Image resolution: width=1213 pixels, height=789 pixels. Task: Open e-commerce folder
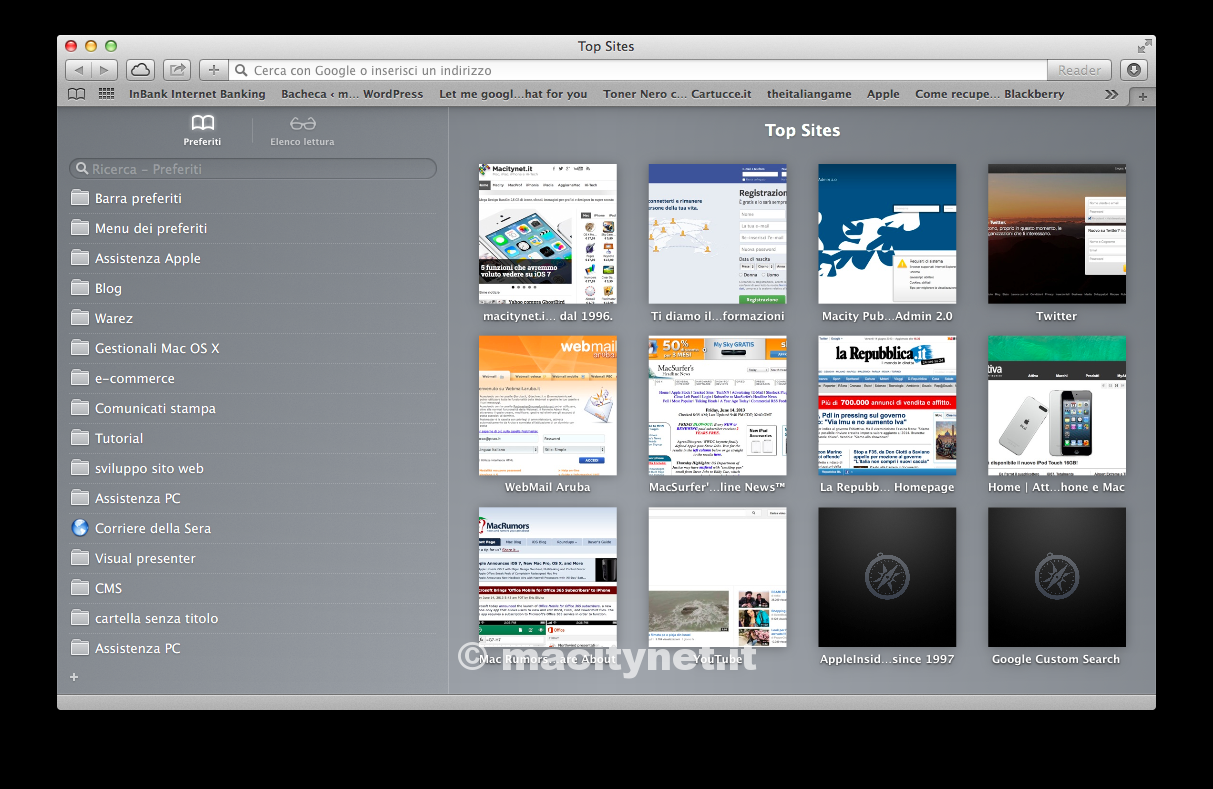click(x=252, y=378)
